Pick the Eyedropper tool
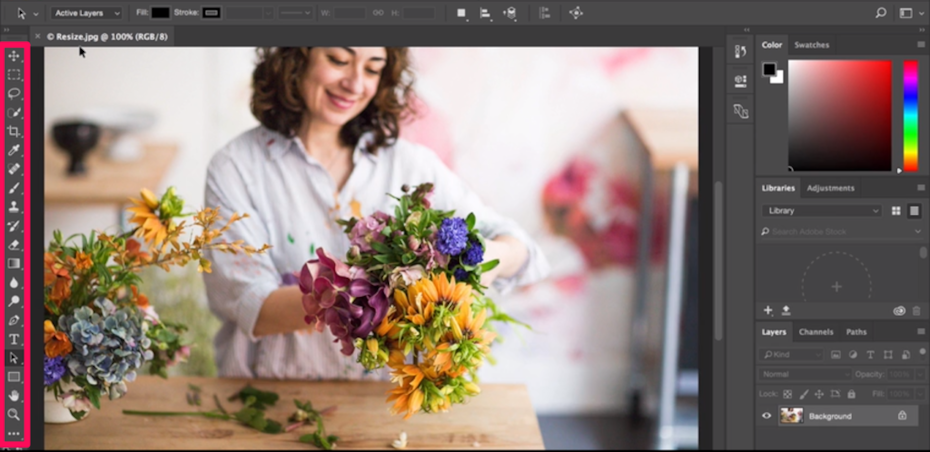 (x=14, y=150)
